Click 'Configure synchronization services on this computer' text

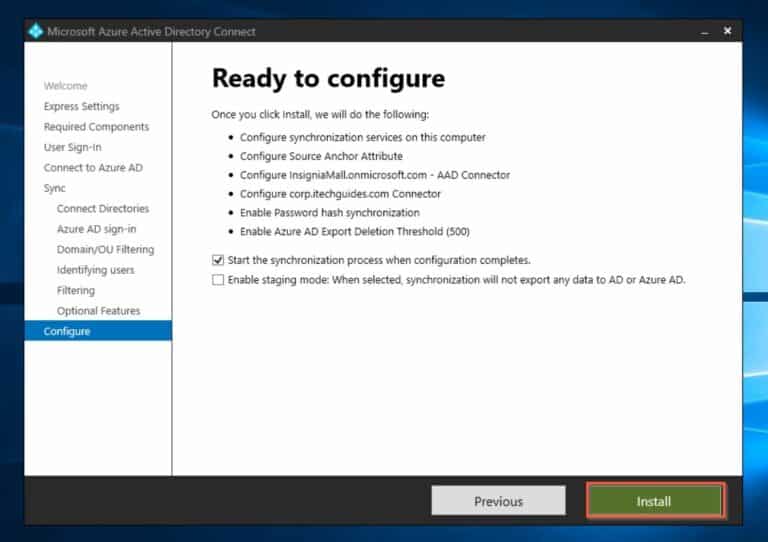tap(362, 138)
